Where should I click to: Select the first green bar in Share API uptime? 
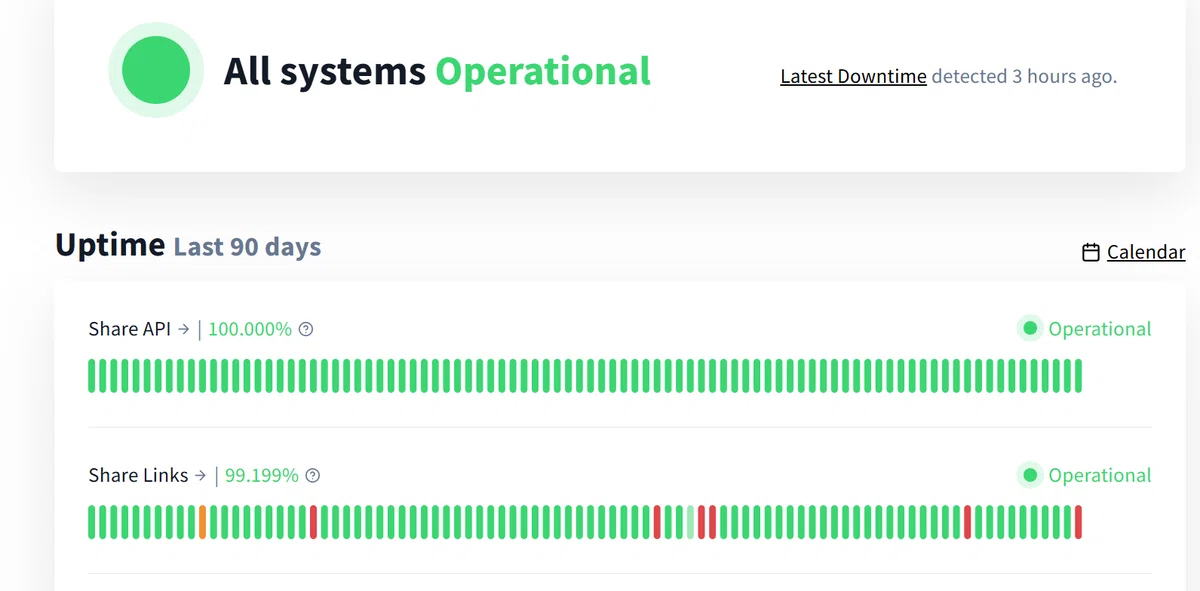[92, 376]
